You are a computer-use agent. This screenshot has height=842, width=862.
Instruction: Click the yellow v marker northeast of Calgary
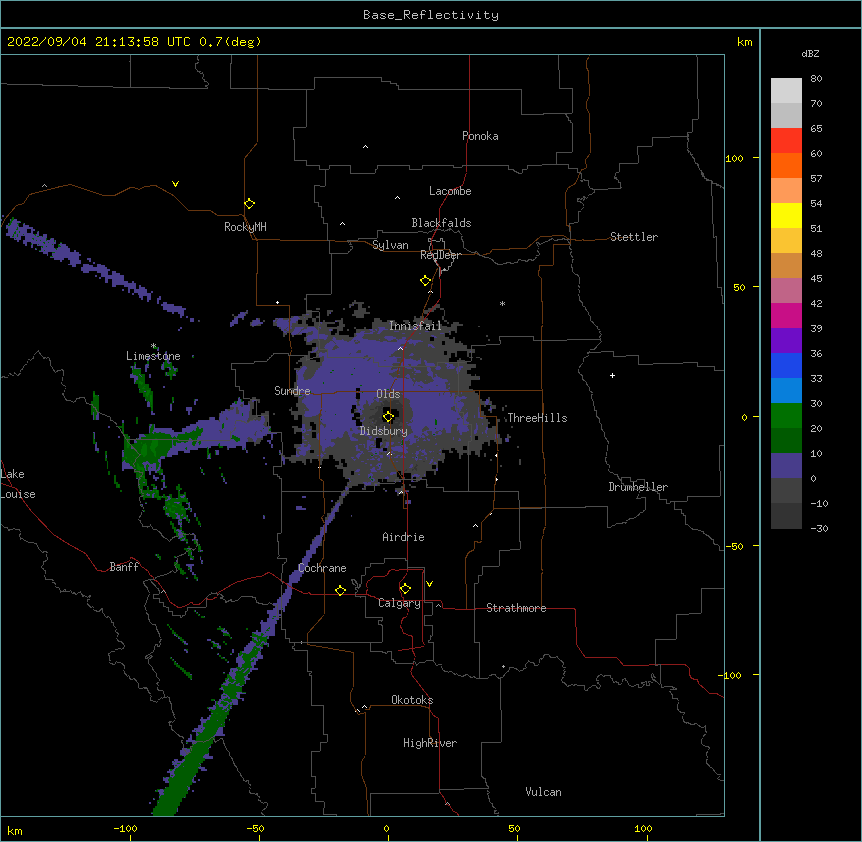pyautogui.click(x=429, y=584)
